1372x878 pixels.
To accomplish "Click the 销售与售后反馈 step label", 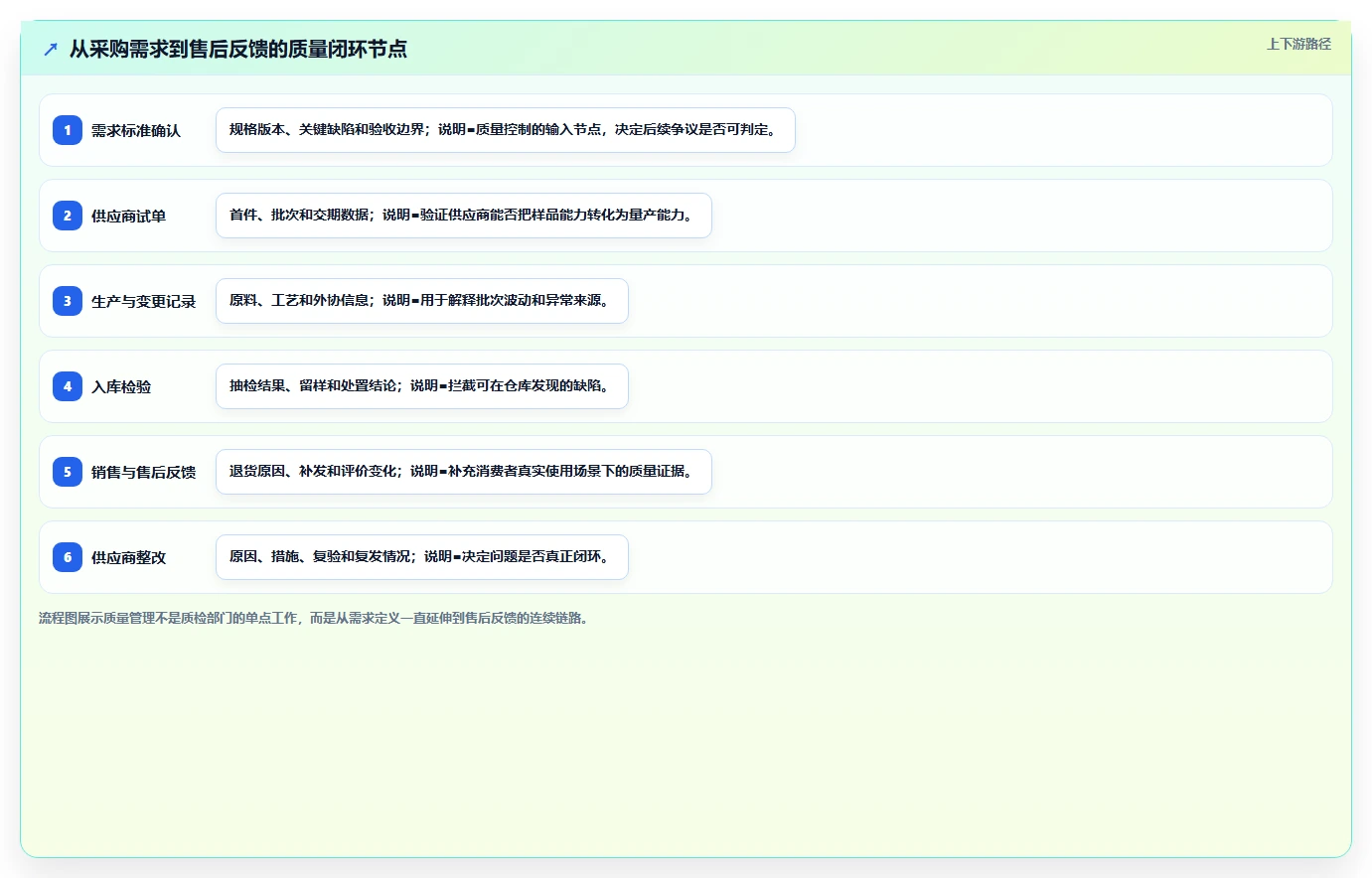I will pyautogui.click(x=144, y=472).
